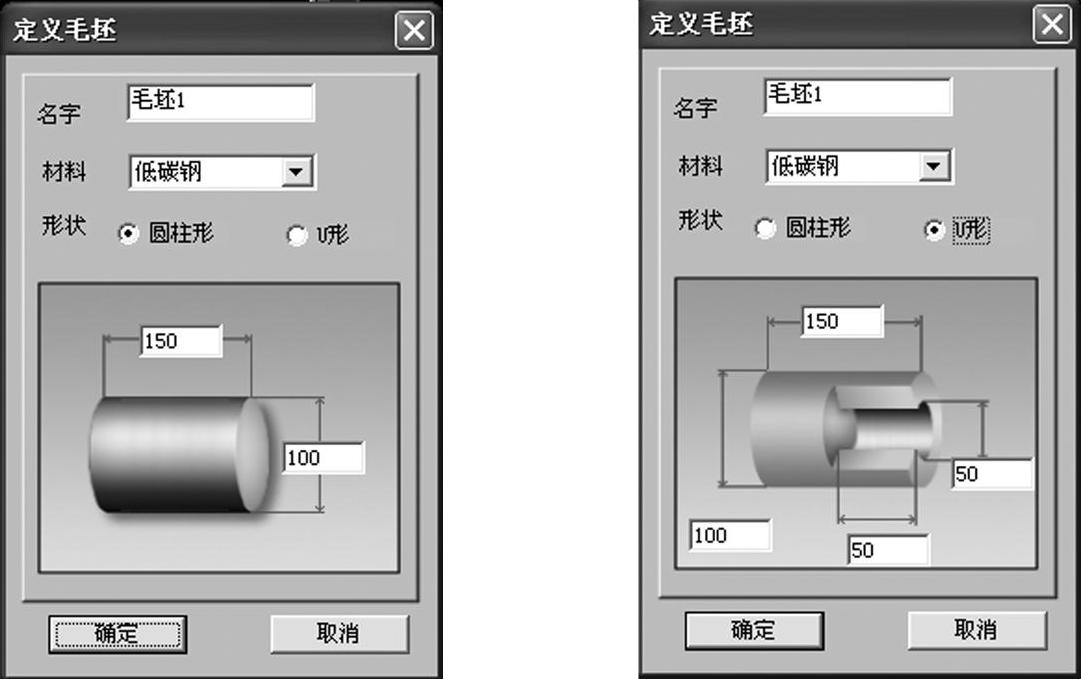The width and height of the screenshot is (1081, 679).
Task: Close the left 定义毛坯 dialog
Action: pos(414,30)
